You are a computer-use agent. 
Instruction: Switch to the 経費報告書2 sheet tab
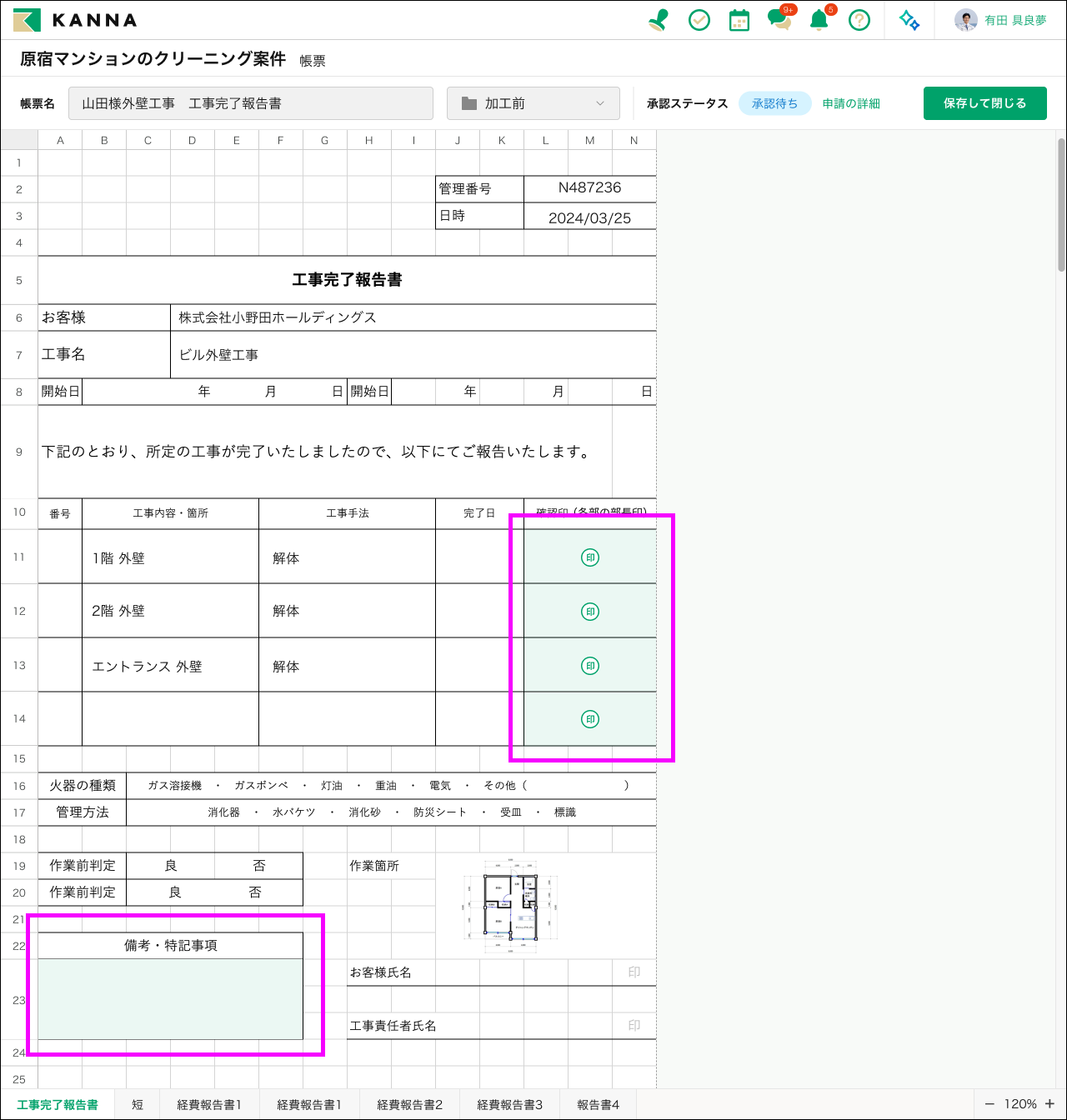(409, 1104)
